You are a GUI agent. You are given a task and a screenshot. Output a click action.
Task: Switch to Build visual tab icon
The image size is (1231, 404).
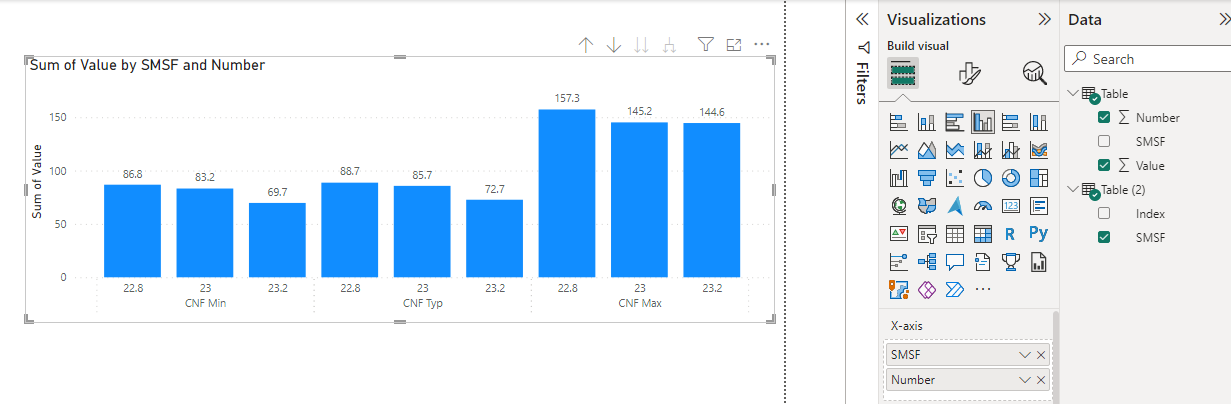coord(903,73)
